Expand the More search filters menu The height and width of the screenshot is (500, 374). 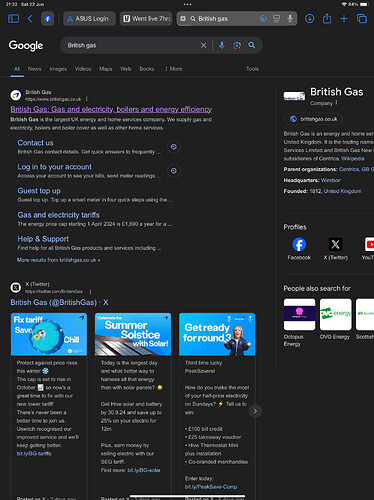click(174, 69)
